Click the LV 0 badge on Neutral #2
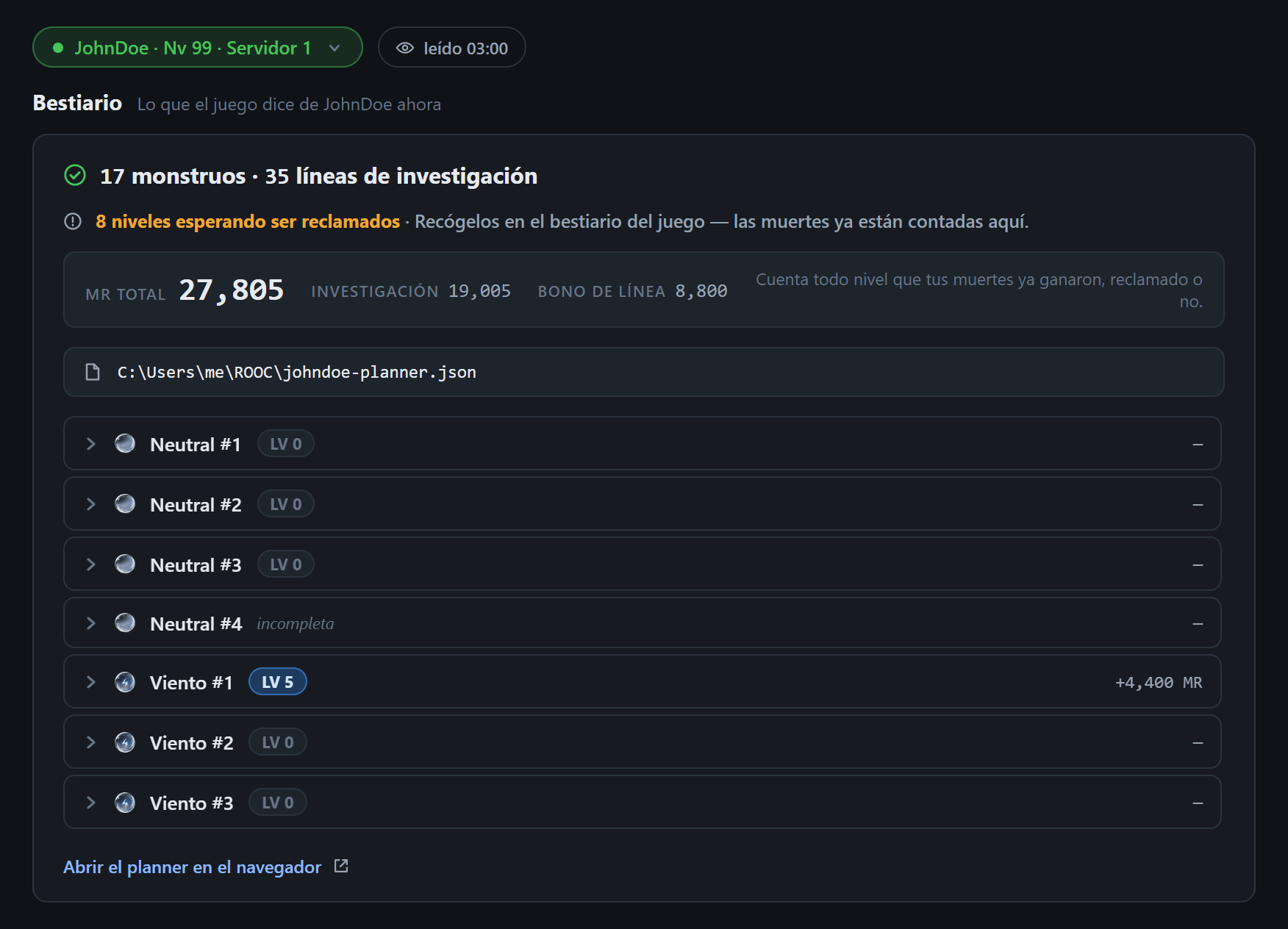The height and width of the screenshot is (929, 1288). tap(286, 504)
